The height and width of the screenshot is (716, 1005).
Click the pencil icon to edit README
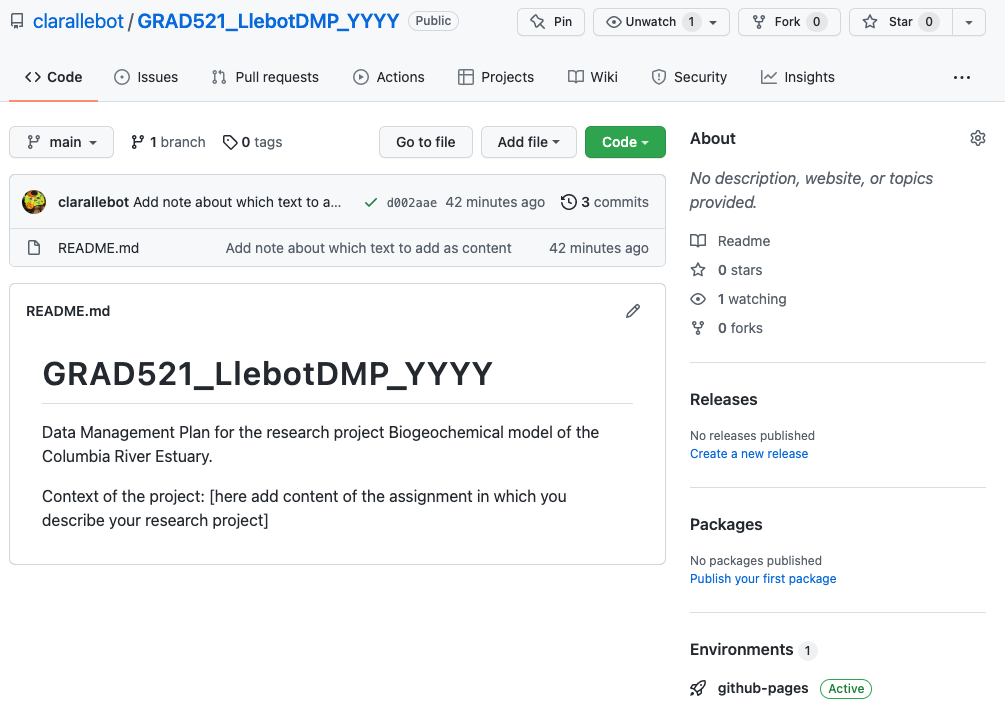coord(633,311)
